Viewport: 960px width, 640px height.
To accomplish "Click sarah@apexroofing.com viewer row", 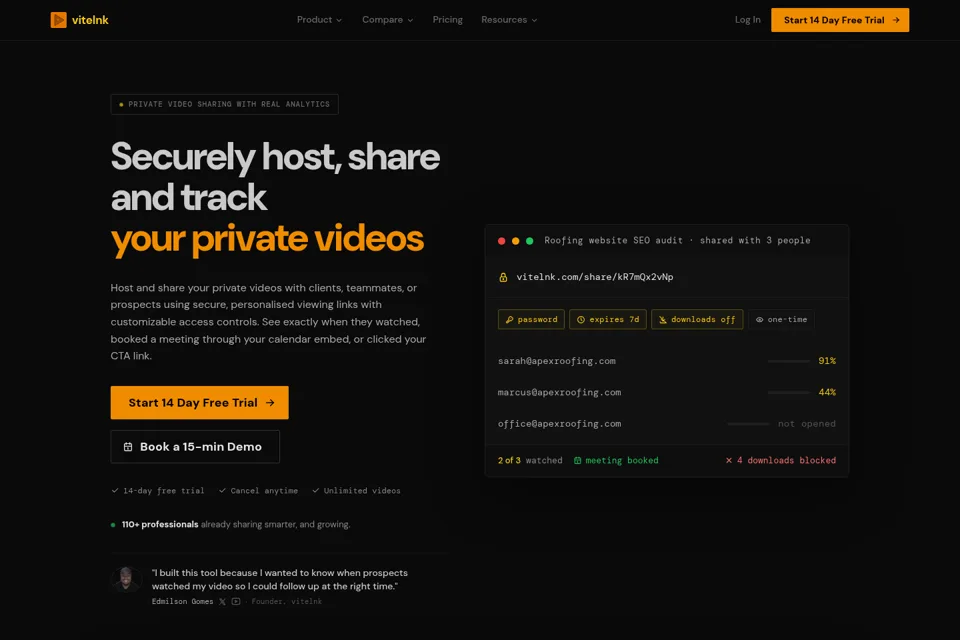I will (x=667, y=361).
